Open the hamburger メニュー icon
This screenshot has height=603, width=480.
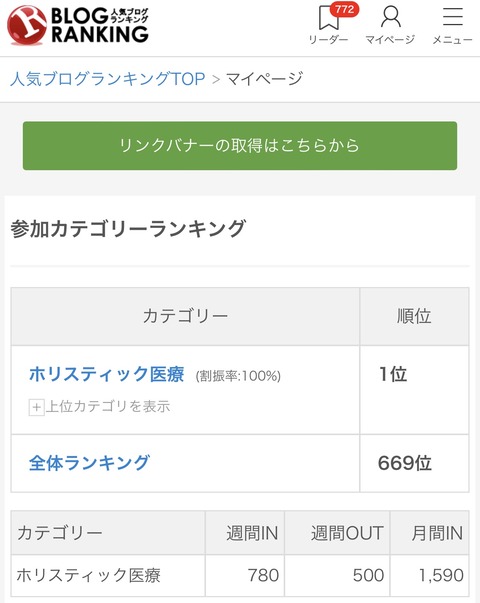pos(453,17)
